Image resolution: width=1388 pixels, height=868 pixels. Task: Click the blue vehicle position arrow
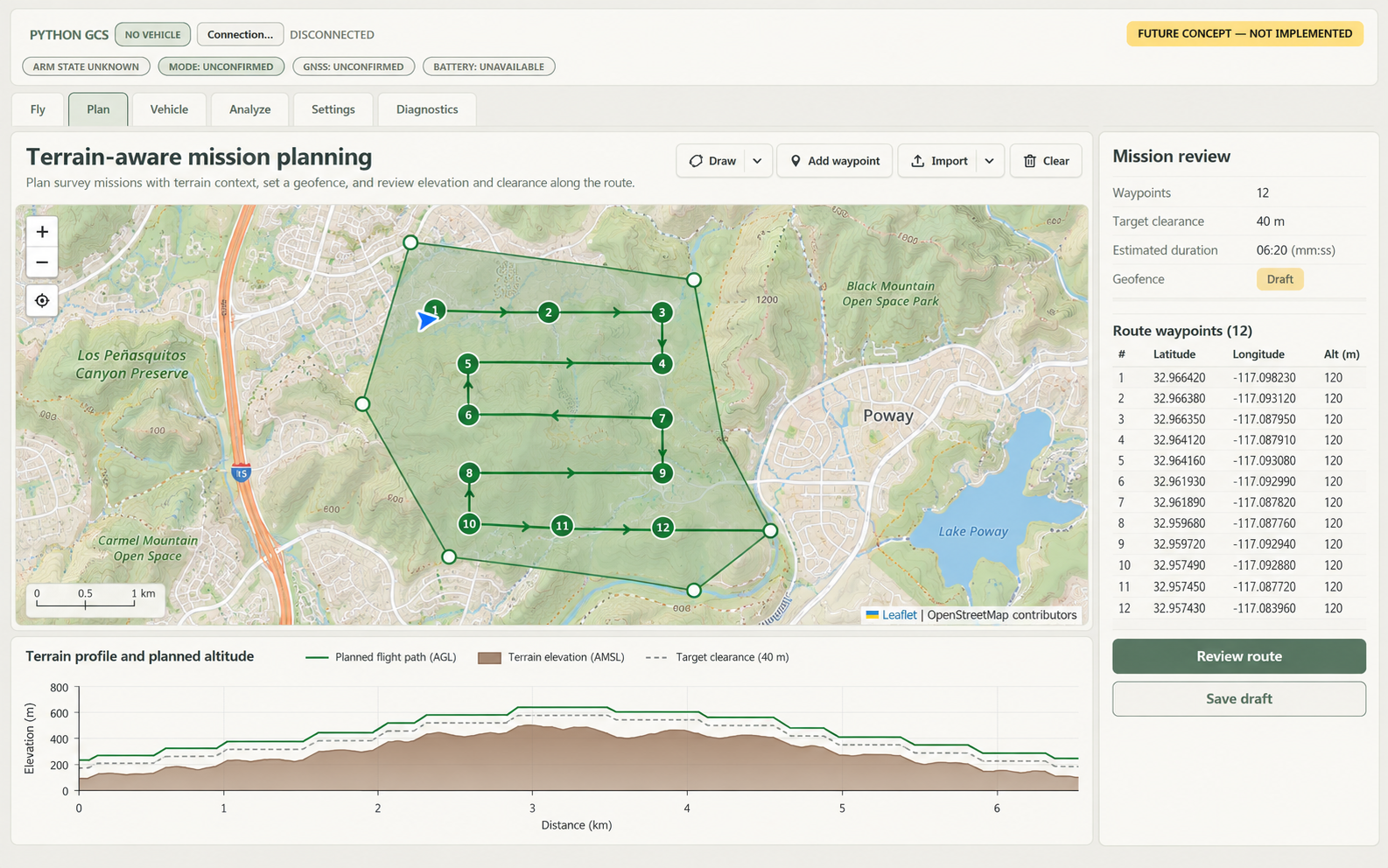tap(425, 321)
